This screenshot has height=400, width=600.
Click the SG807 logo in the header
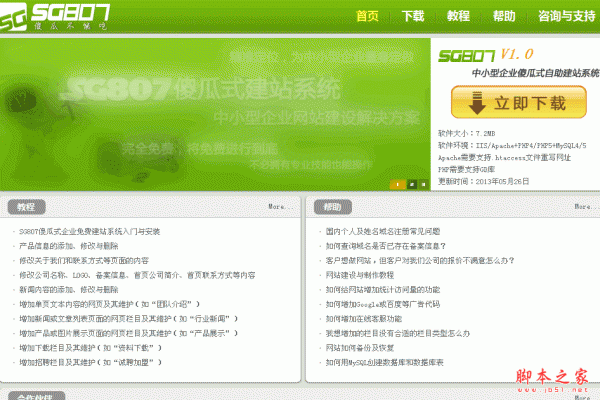click(x=55, y=16)
